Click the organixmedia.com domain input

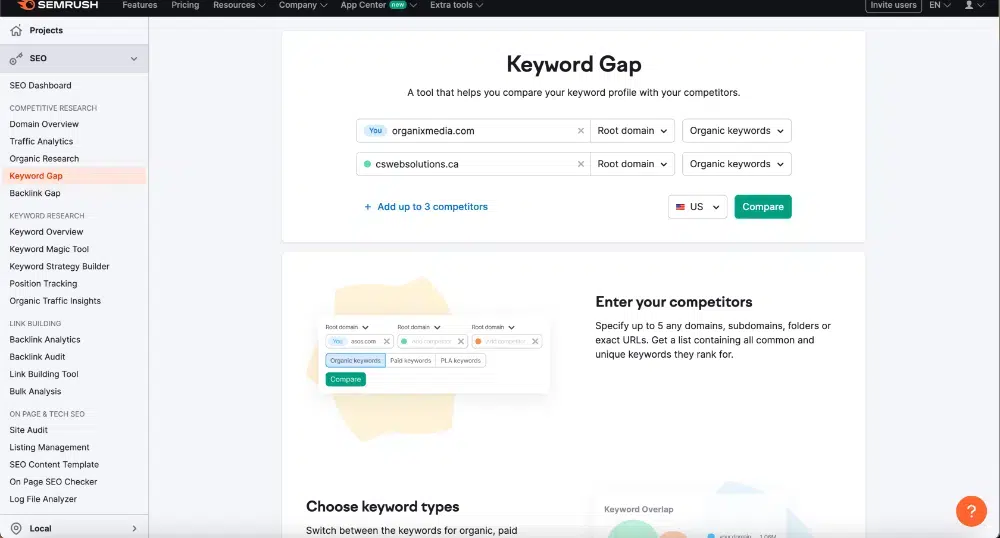click(x=473, y=131)
